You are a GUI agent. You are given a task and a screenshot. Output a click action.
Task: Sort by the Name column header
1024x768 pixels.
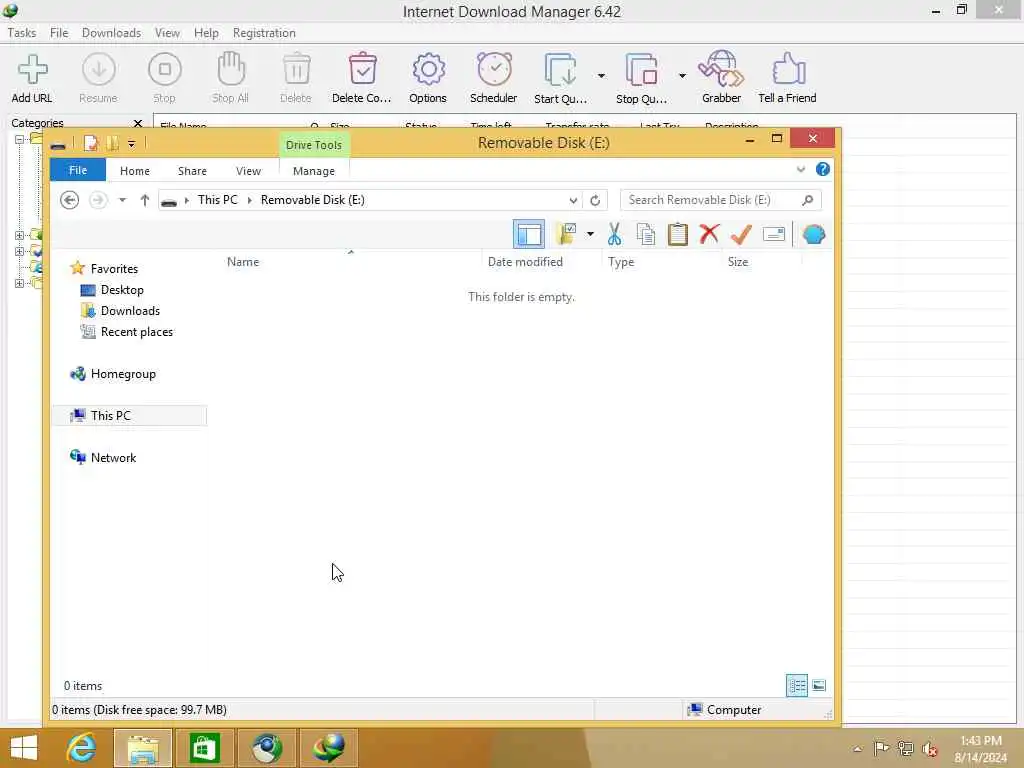(243, 262)
